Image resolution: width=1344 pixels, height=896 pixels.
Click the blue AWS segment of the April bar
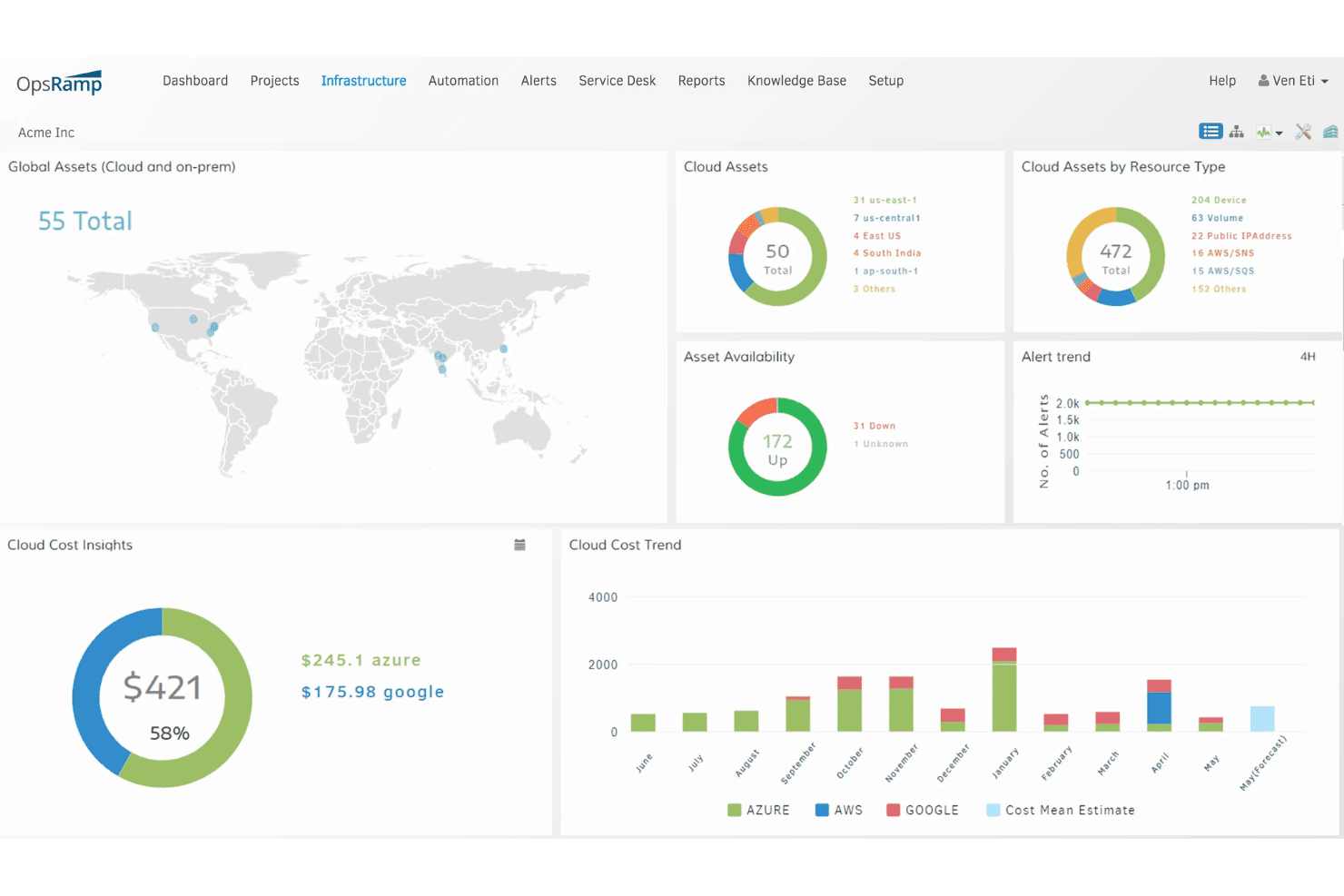1159,708
